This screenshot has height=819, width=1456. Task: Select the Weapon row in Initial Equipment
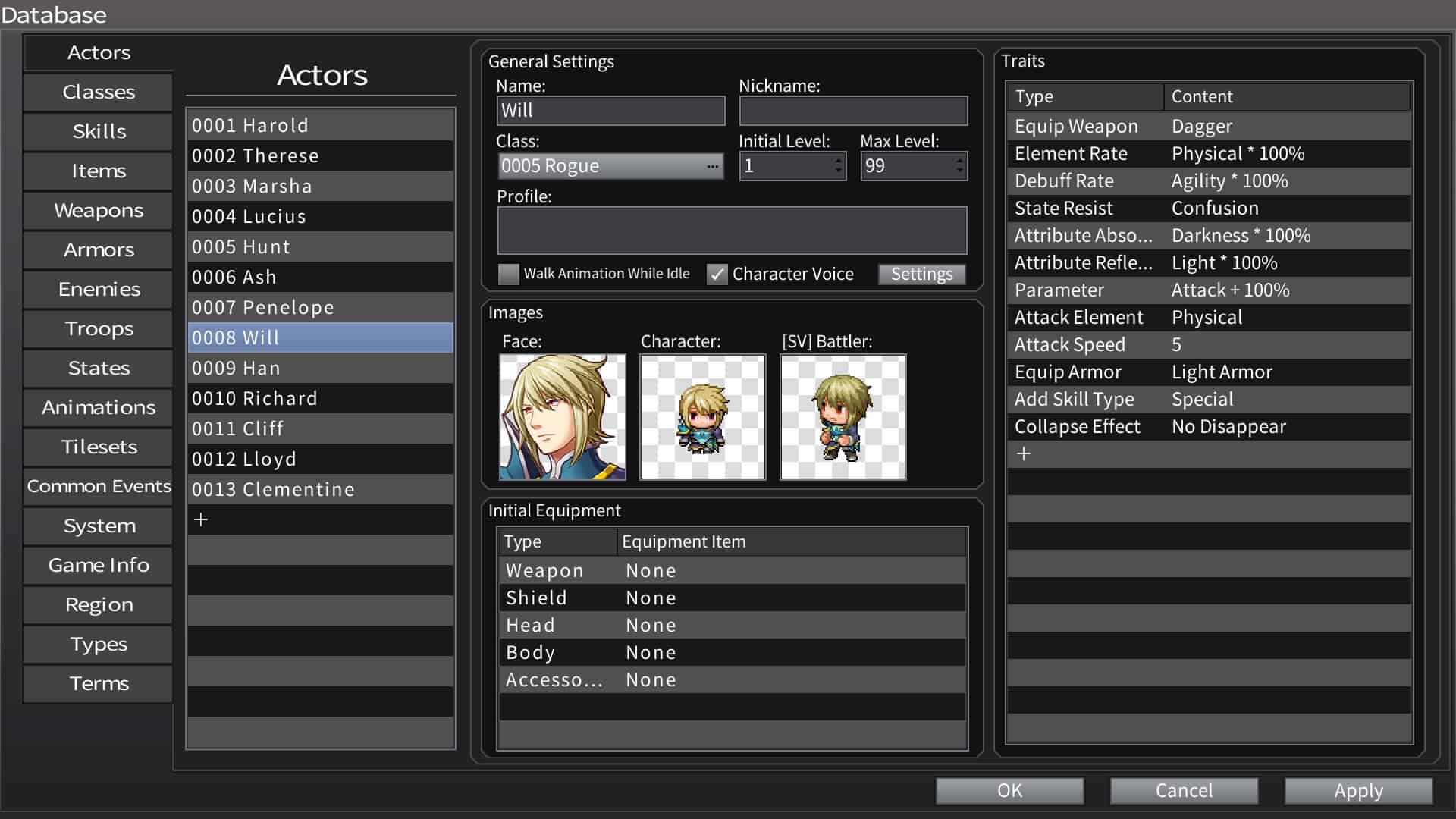click(x=731, y=571)
